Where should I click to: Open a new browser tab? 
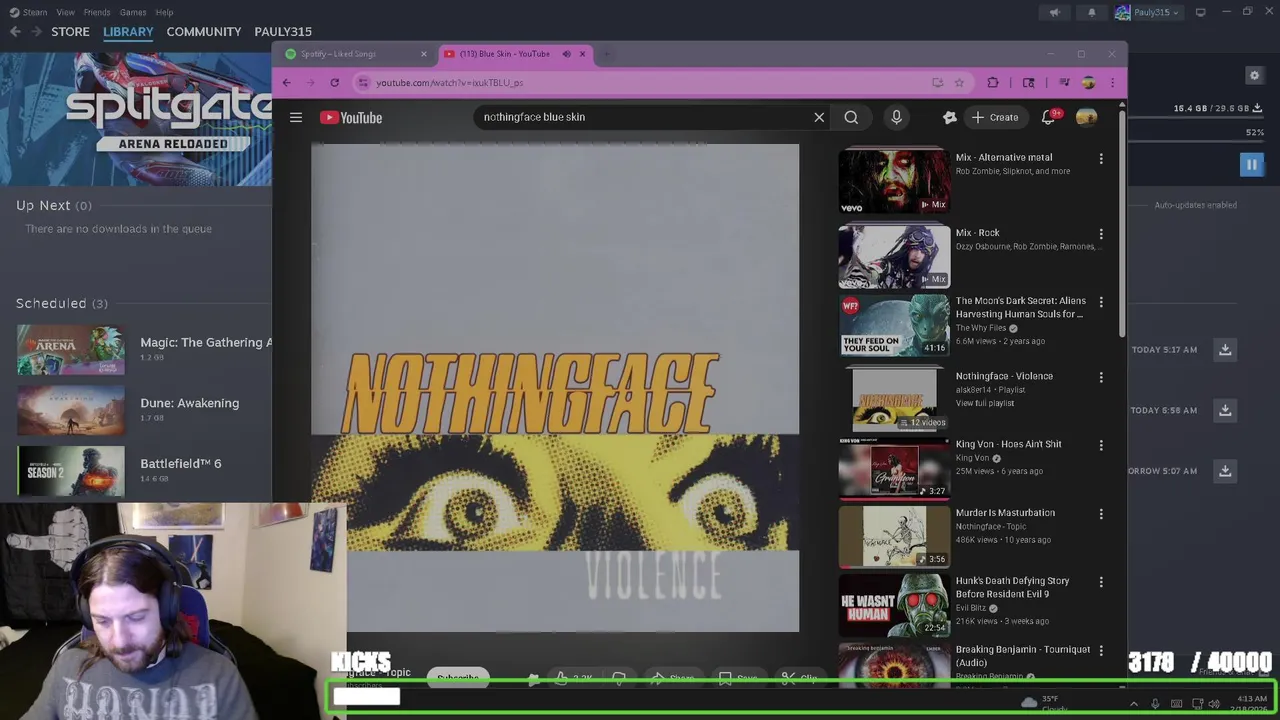[x=606, y=54]
